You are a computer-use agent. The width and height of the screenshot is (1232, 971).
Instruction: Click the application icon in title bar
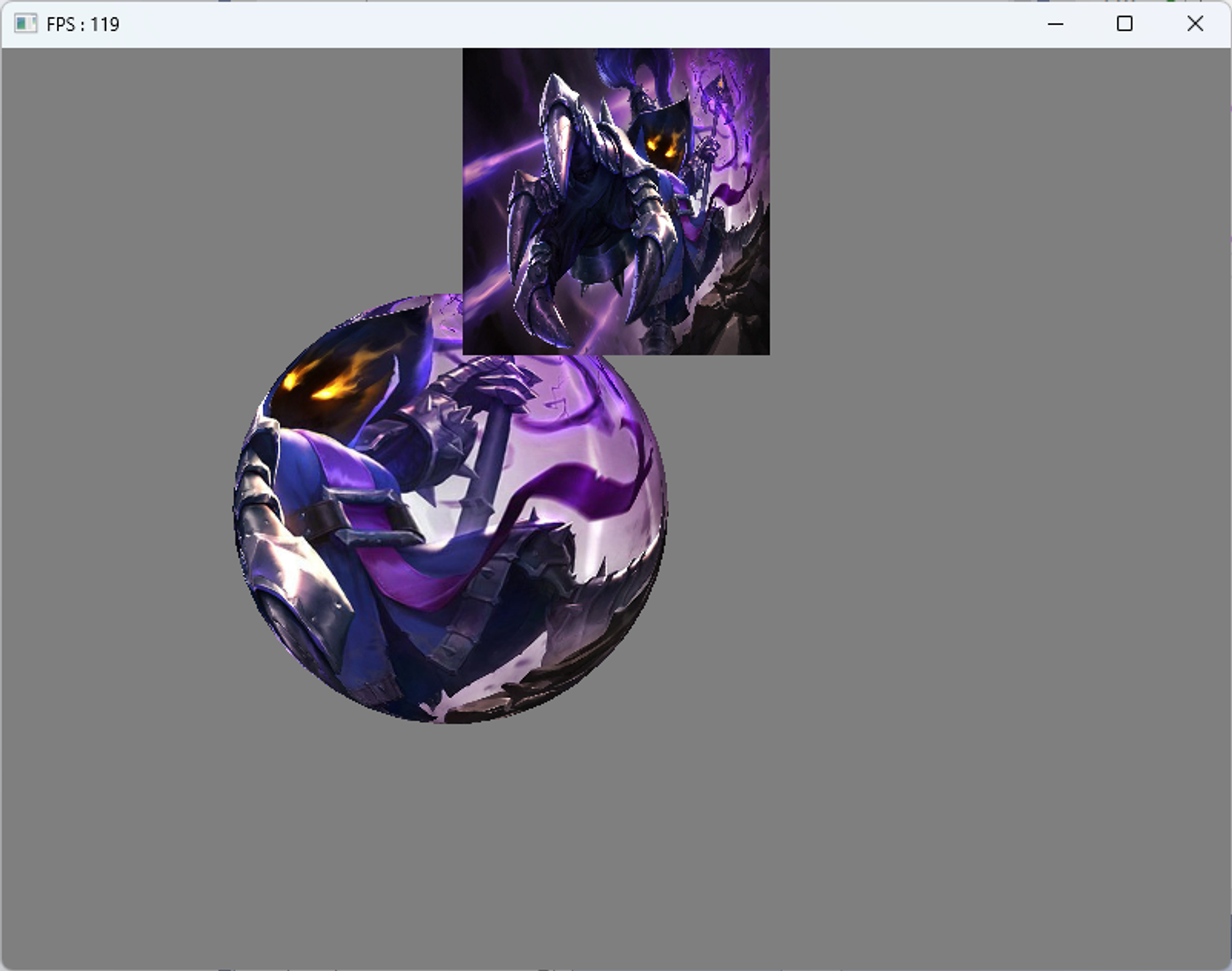(x=25, y=24)
